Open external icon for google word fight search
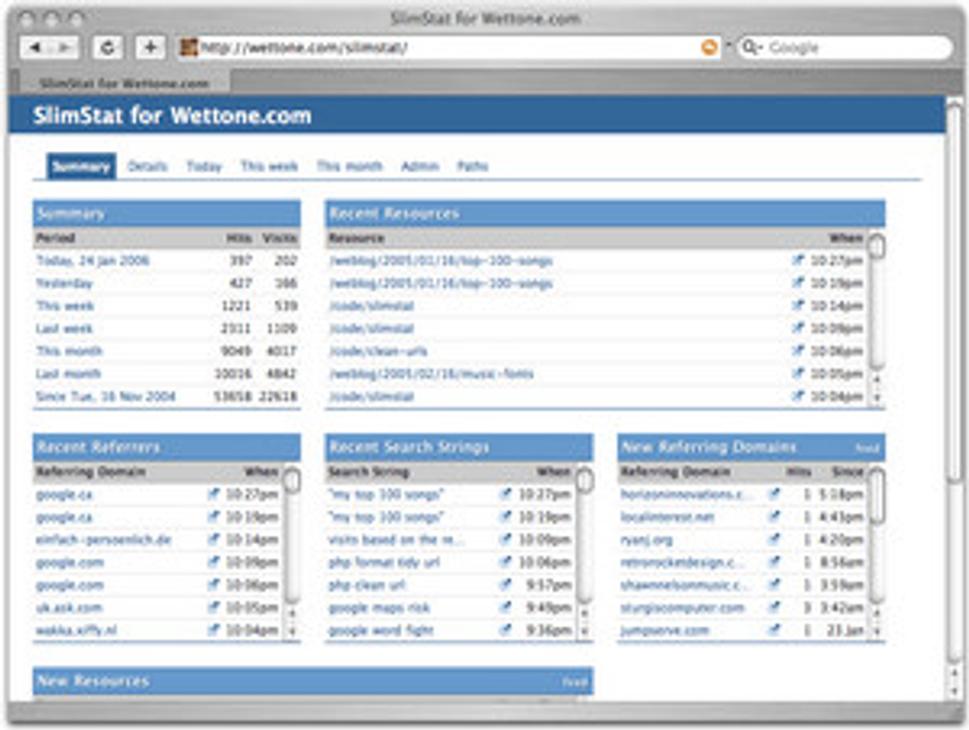The height and width of the screenshot is (730, 969). (506, 630)
